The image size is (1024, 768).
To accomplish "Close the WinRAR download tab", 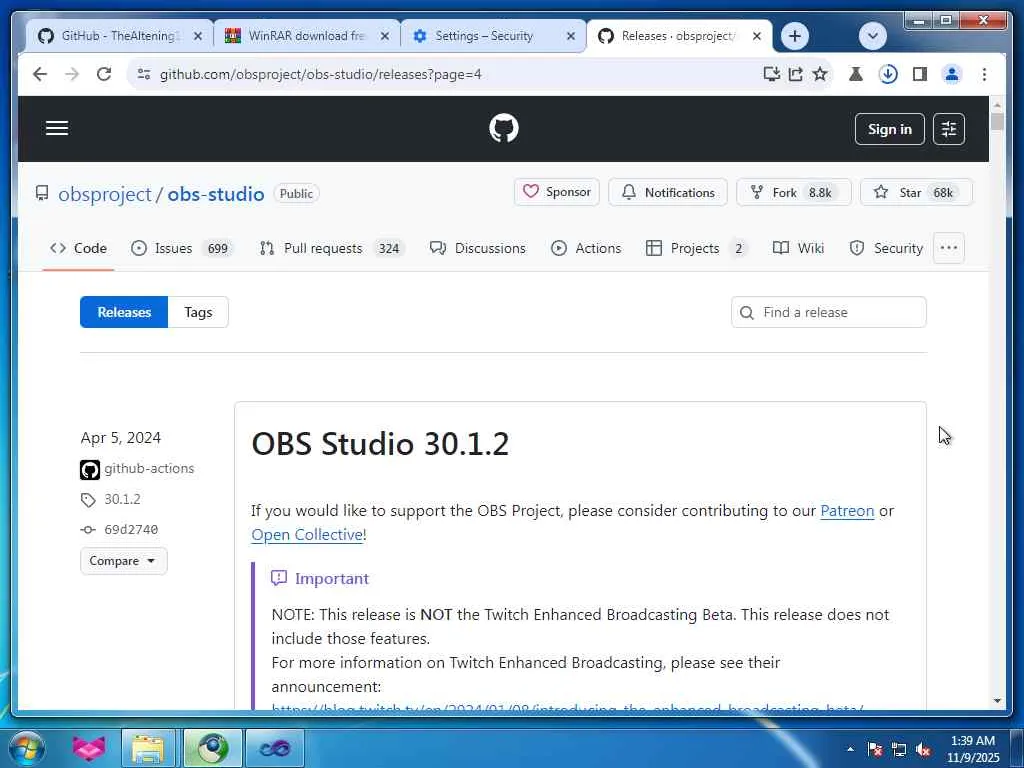I will 385,37.
